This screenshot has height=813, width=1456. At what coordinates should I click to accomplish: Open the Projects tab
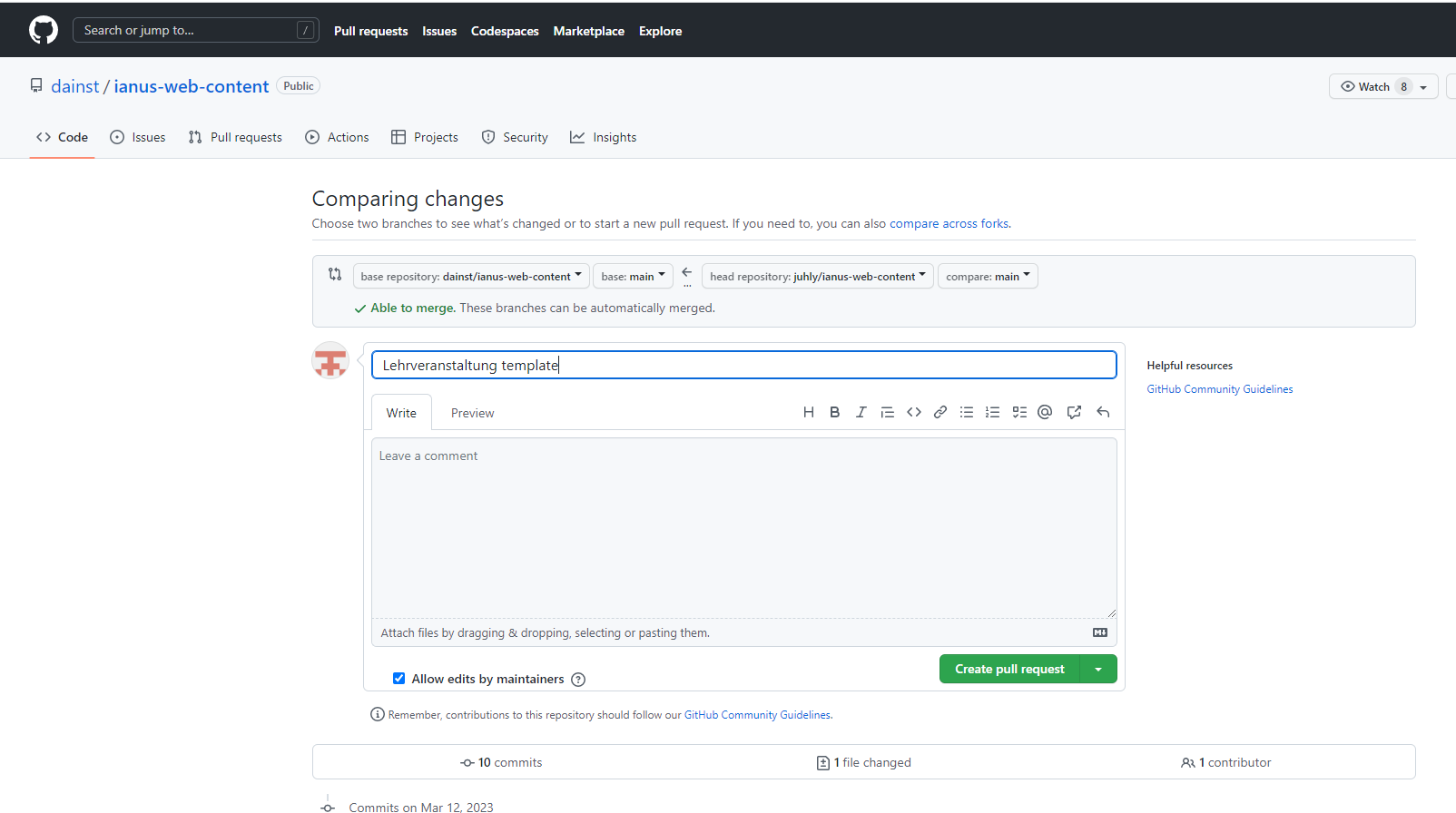(425, 137)
